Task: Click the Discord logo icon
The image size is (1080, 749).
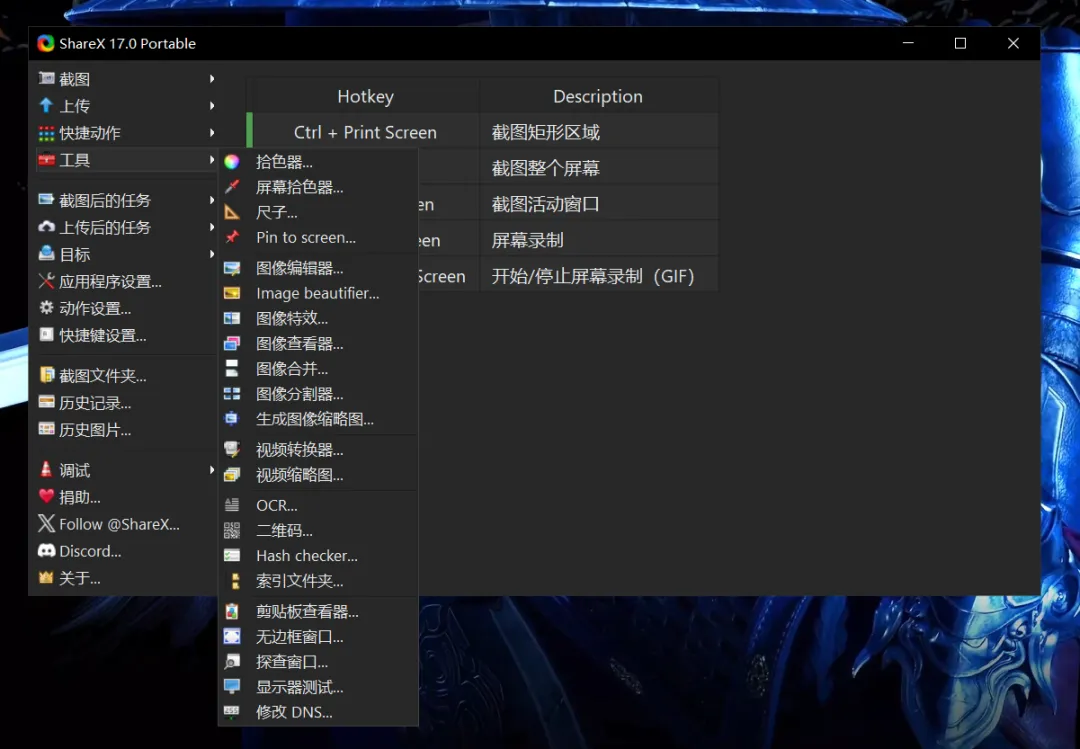Action: coord(46,551)
